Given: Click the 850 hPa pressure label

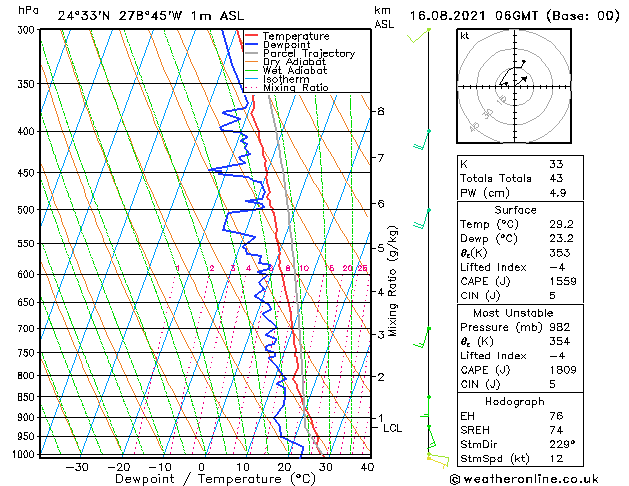Looking at the screenshot, I should coord(28,397).
